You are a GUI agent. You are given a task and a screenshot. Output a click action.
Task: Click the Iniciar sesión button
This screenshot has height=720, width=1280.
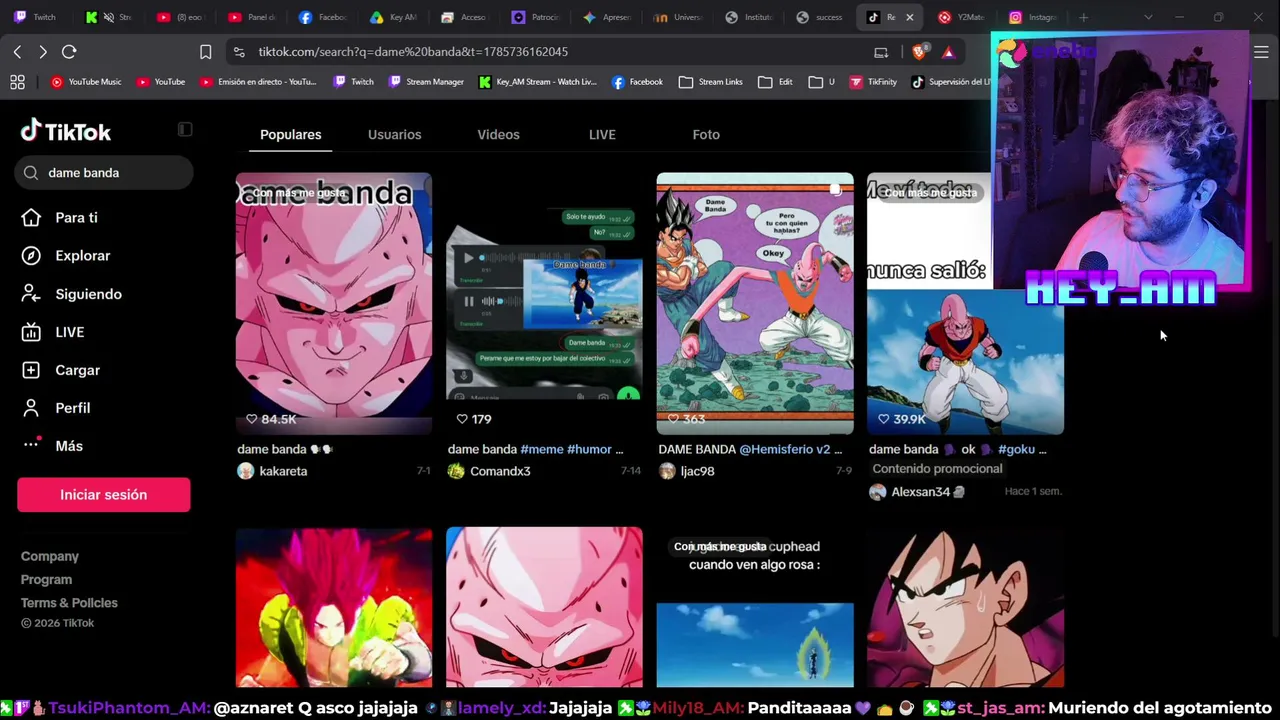(x=104, y=495)
